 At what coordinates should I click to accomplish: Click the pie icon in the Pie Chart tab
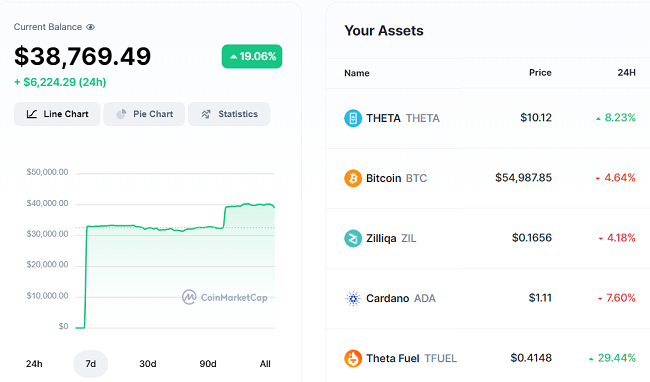121,114
